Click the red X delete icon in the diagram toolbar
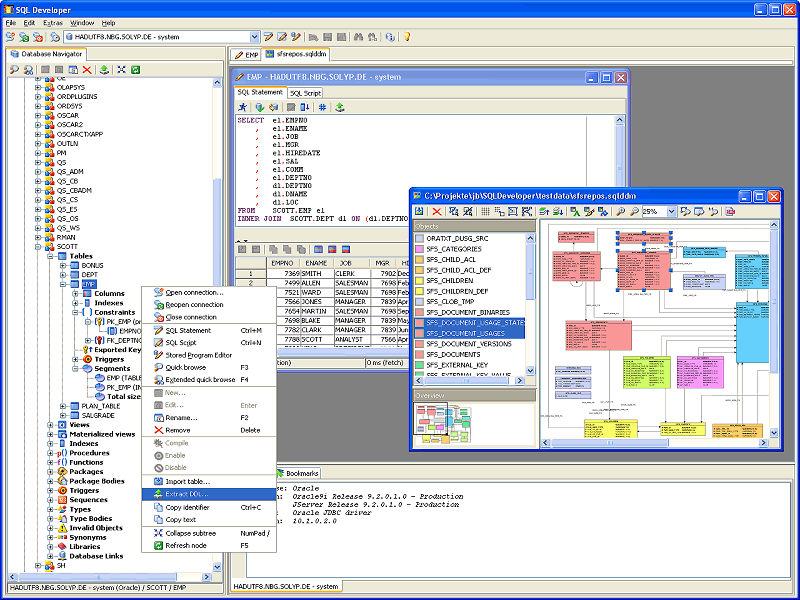Viewport: 800px width, 600px height. 437,212
